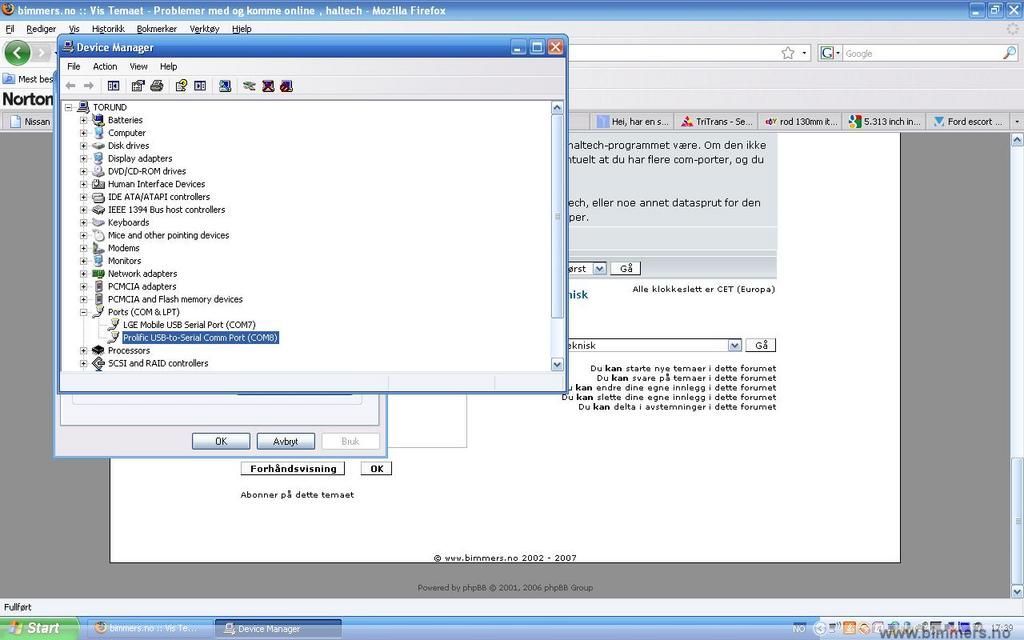The height and width of the screenshot is (640, 1024).
Task: Click the Disk drives device icon
Action: (x=98, y=146)
